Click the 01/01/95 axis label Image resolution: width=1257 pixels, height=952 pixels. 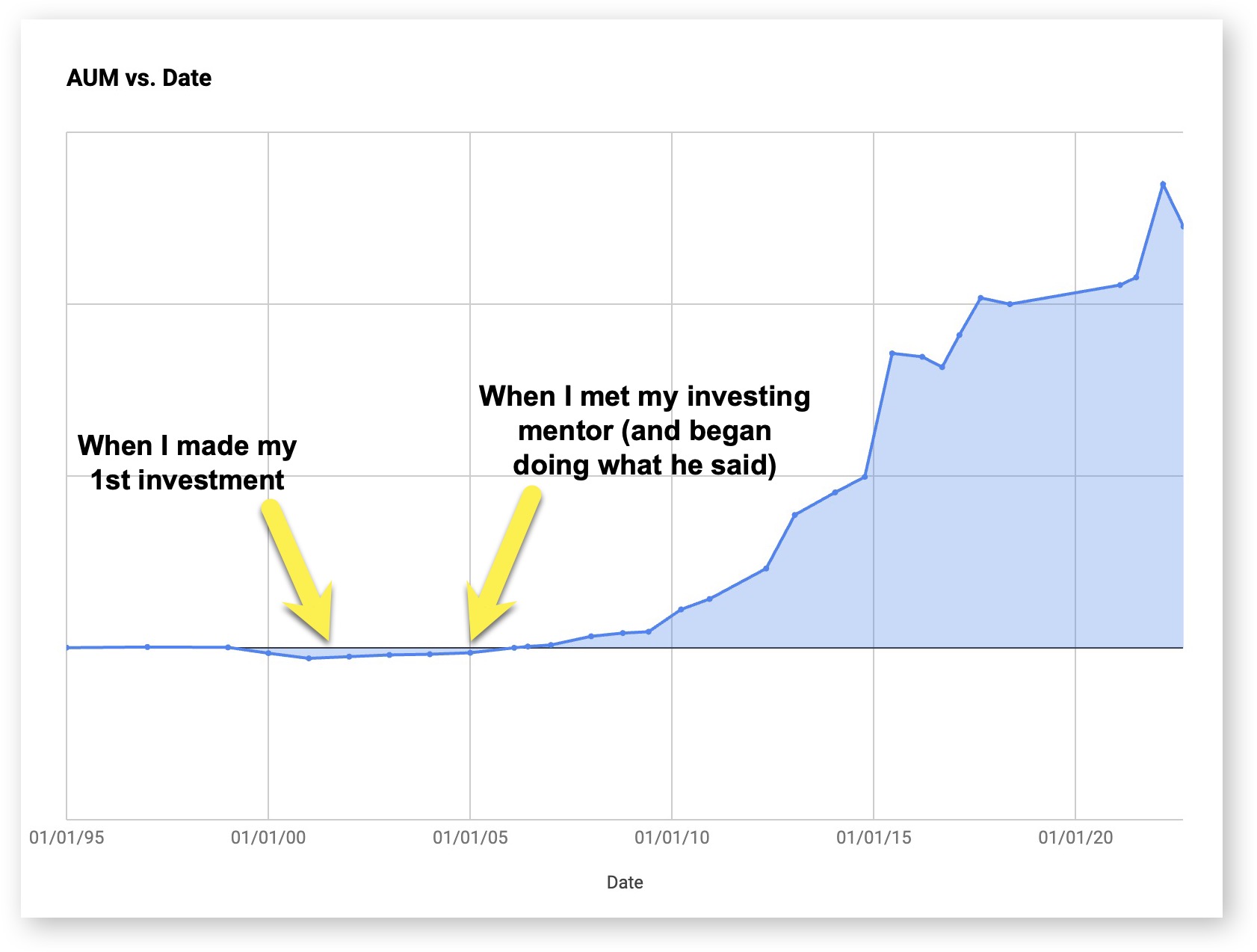67,838
